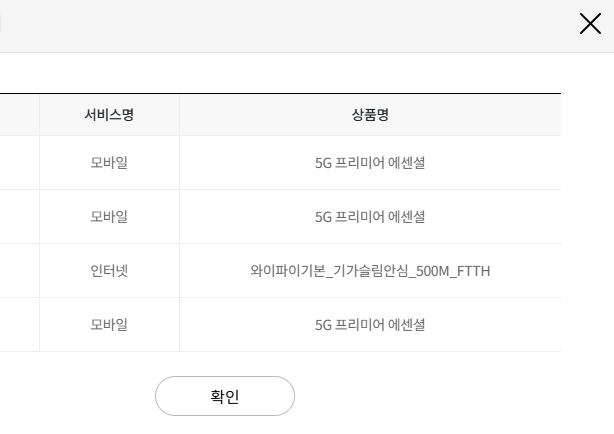Click the blank header cell left of 서비스명
Screen dimensions: 614x434
coord(19,115)
